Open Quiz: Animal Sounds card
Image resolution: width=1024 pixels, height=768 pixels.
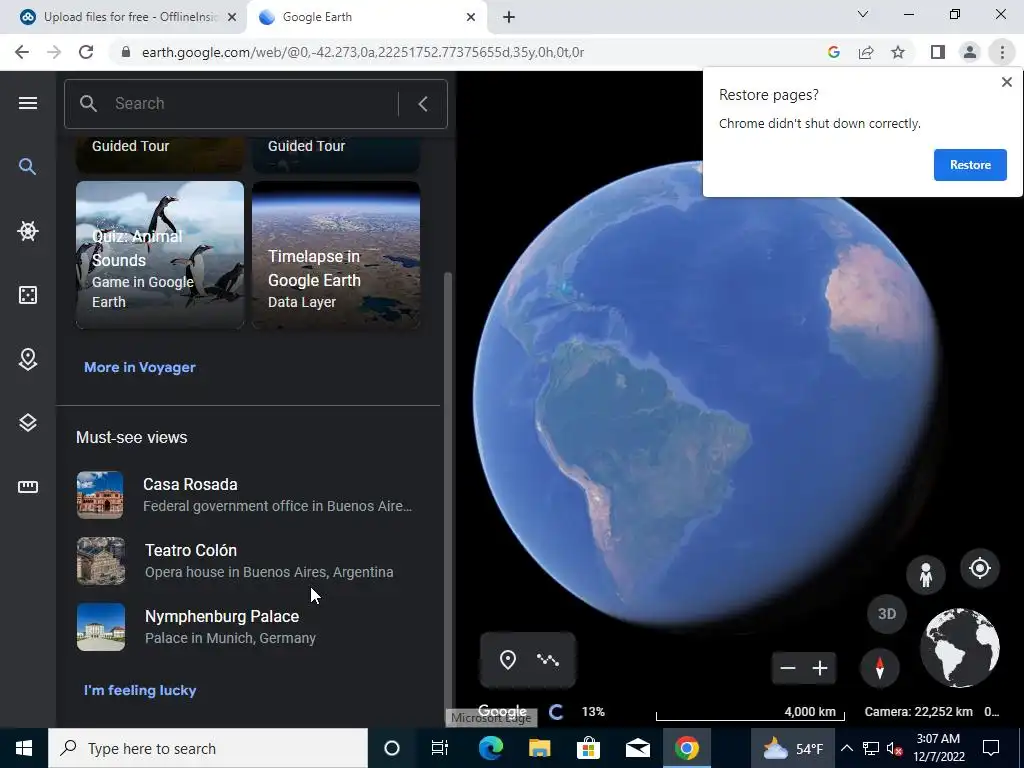(x=160, y=255)
